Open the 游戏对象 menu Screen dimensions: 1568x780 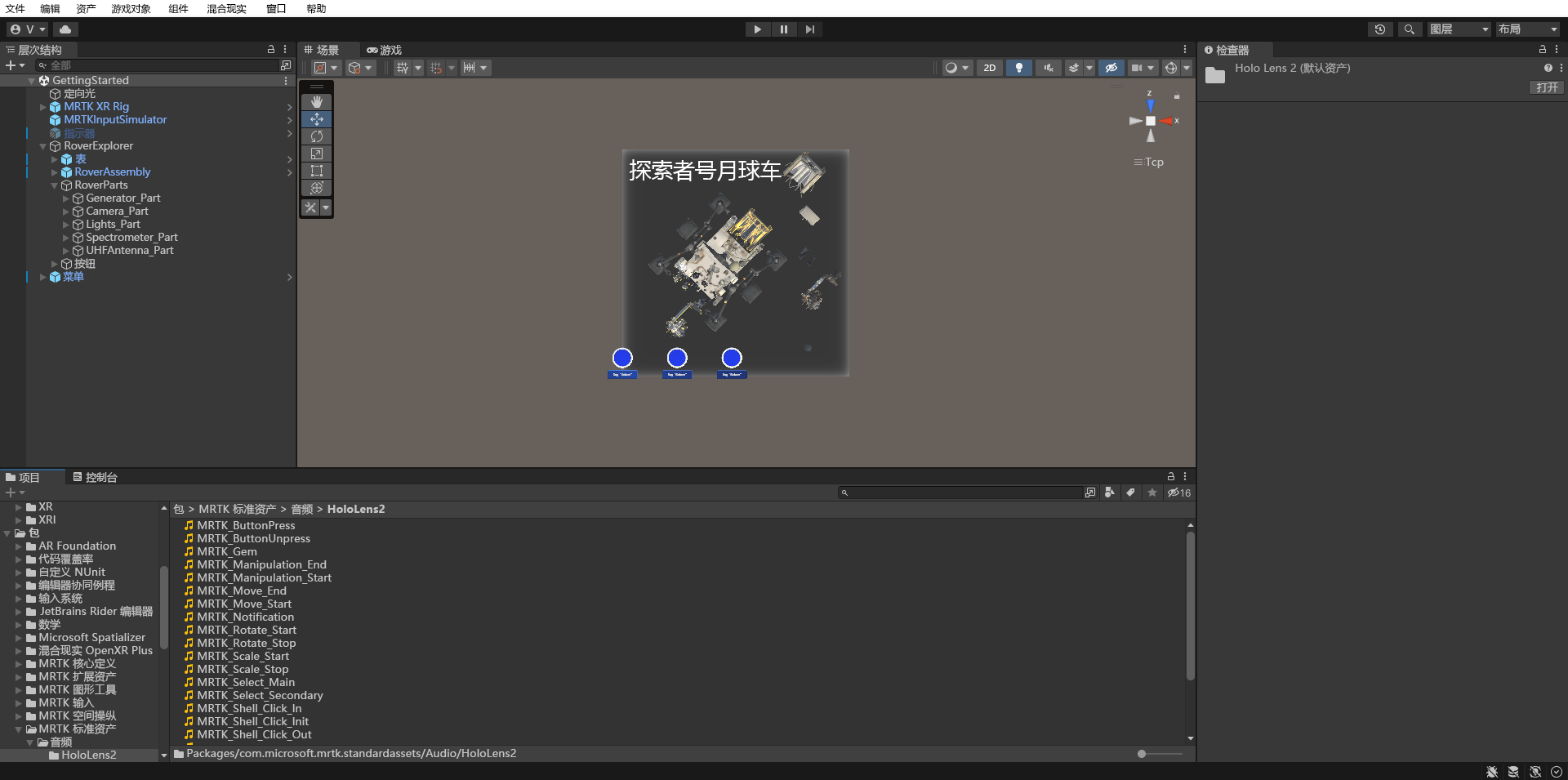131,9
